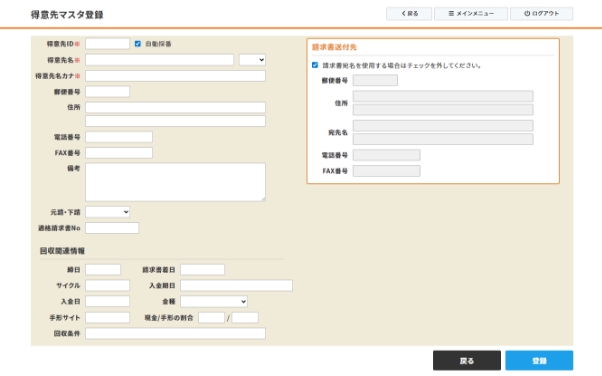The width and height of the screenshot is (602, 376).
Task: Click inside the 備考 notes textarea
Action: (x=175, y=182)
